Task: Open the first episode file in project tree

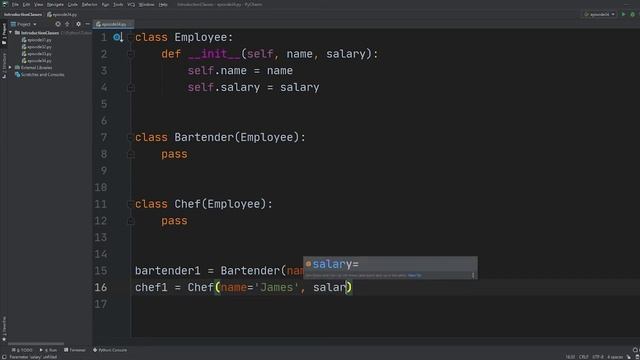Action: pyautogui.click(x=37, y=40)
